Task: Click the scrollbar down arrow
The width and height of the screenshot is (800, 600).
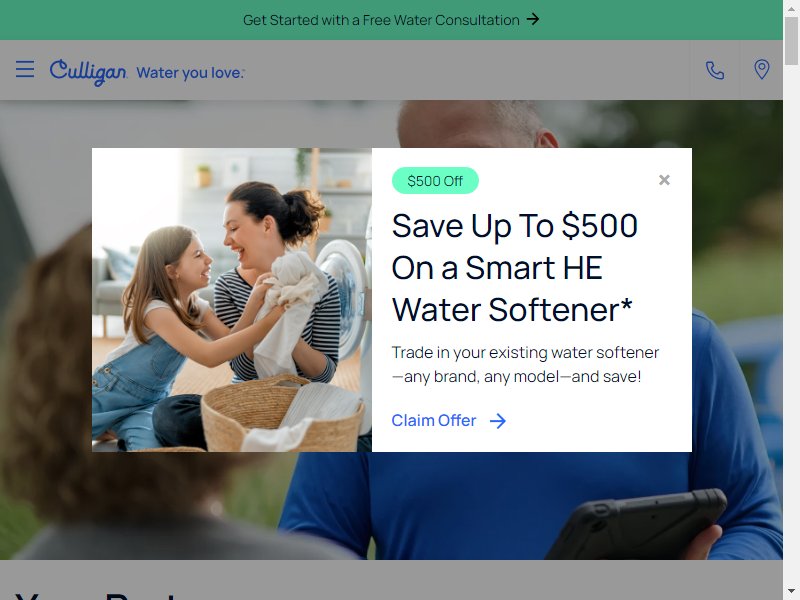Action: (x=791, y=592)
